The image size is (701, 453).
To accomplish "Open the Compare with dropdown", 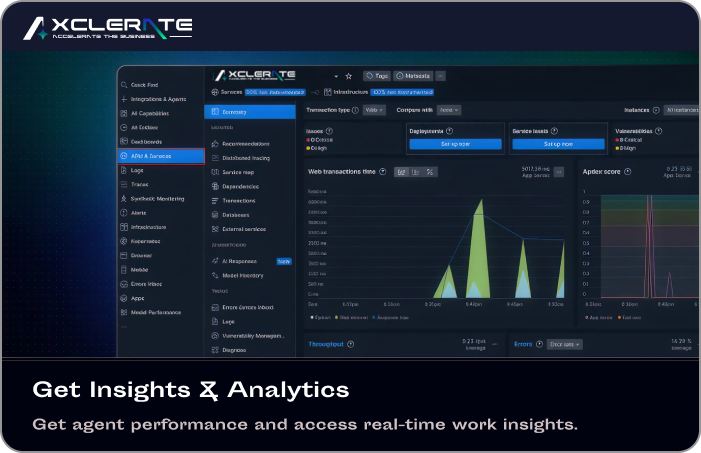I will pyautogui.click(x=450, y=110).
